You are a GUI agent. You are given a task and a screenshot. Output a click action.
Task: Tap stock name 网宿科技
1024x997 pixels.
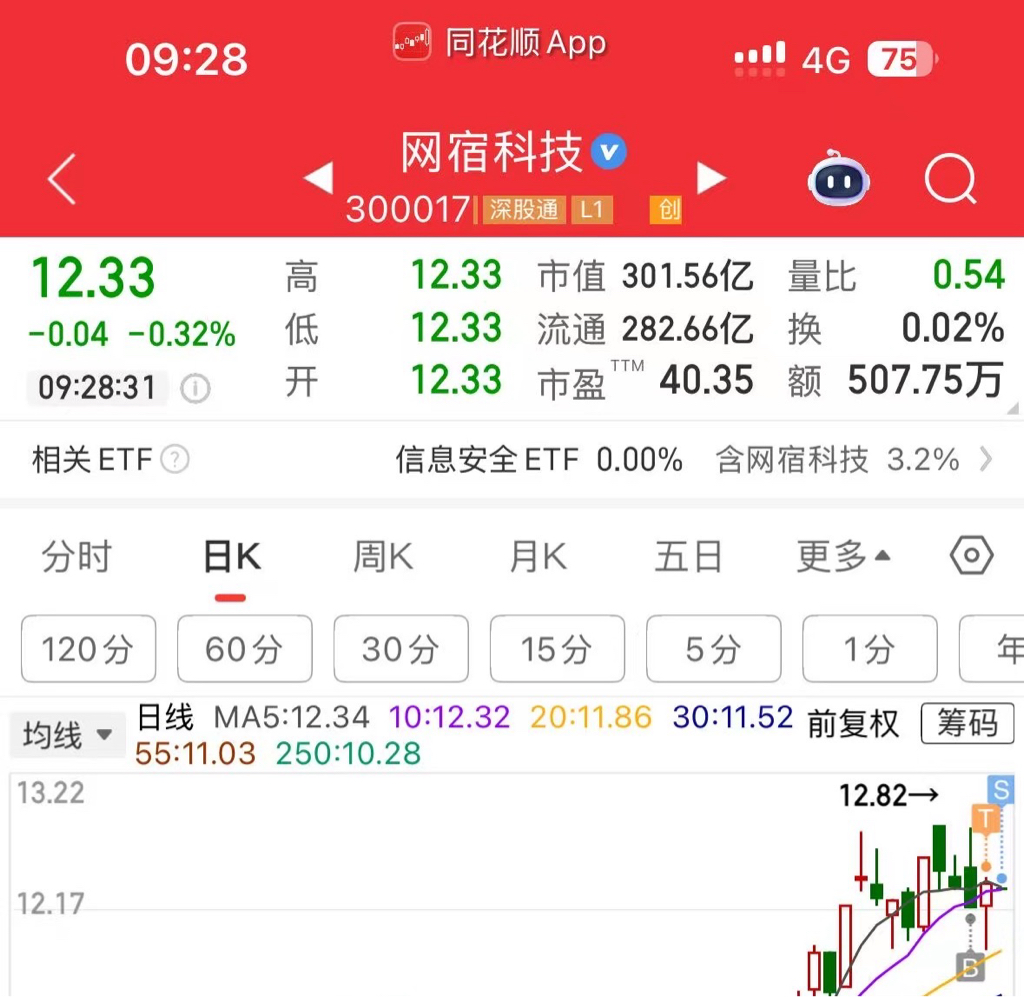tap(491, 151)
